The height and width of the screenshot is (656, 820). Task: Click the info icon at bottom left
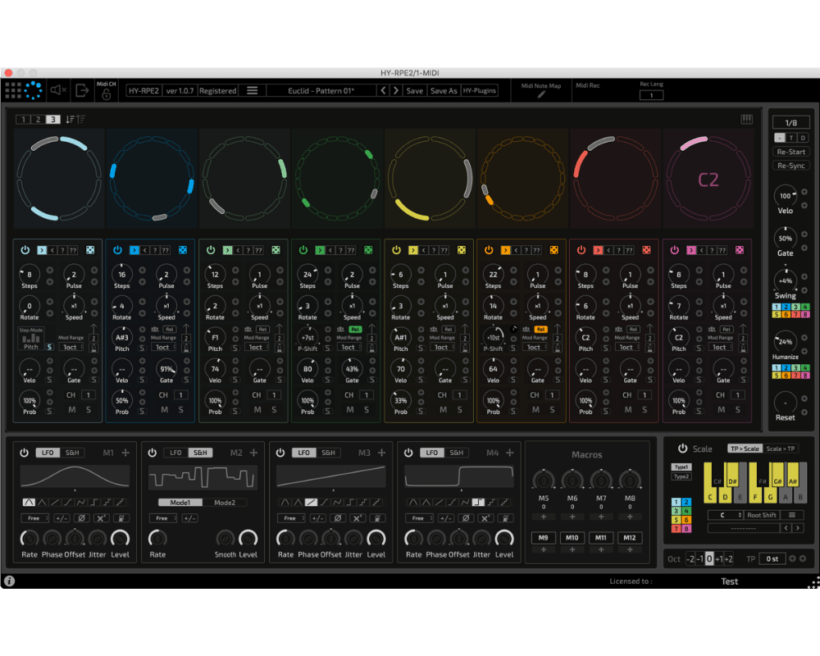coord(9,581)
